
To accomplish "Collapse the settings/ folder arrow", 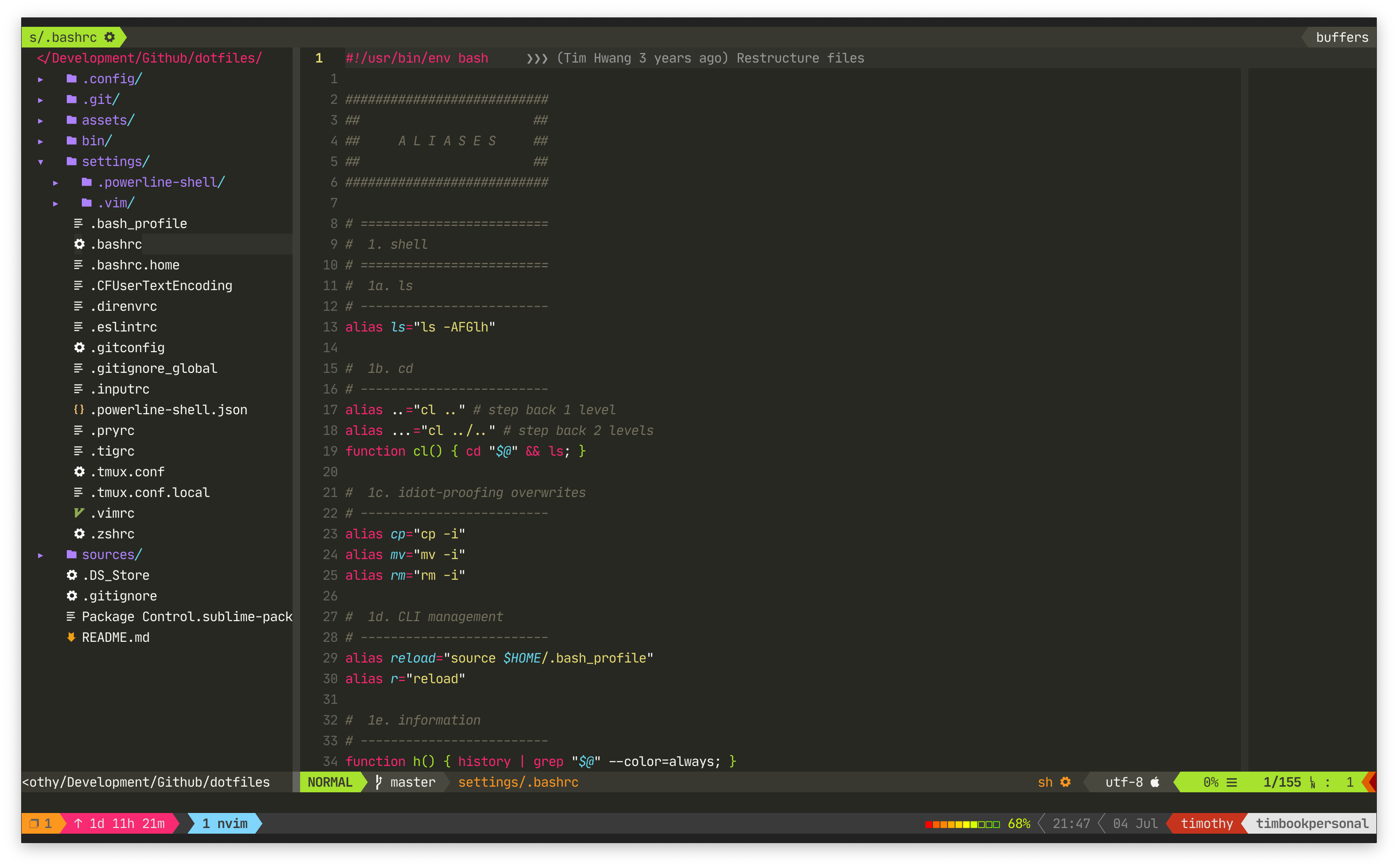I will [x=41, y=162].
